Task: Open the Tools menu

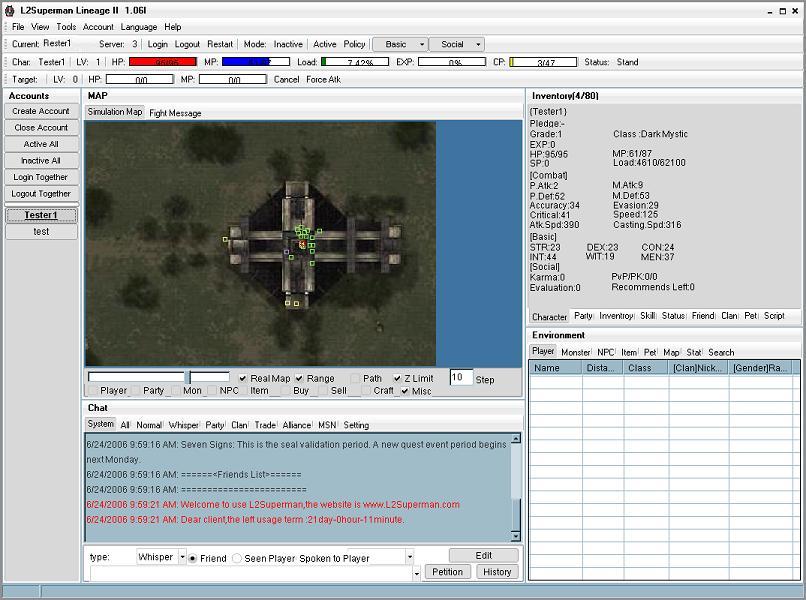Action: [66, 27]
